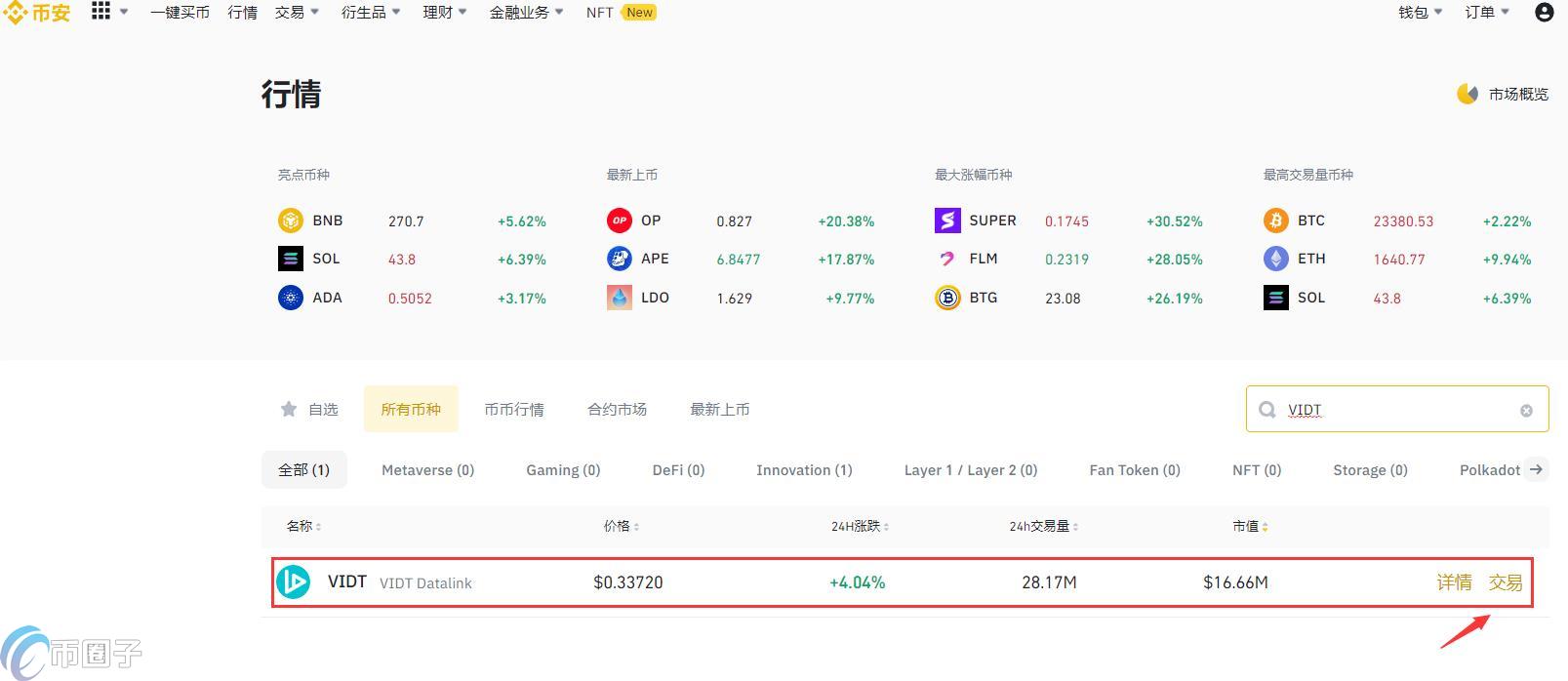Click the FLM coin icon
Screen dimensions: 1568x681
click(947, 259)
